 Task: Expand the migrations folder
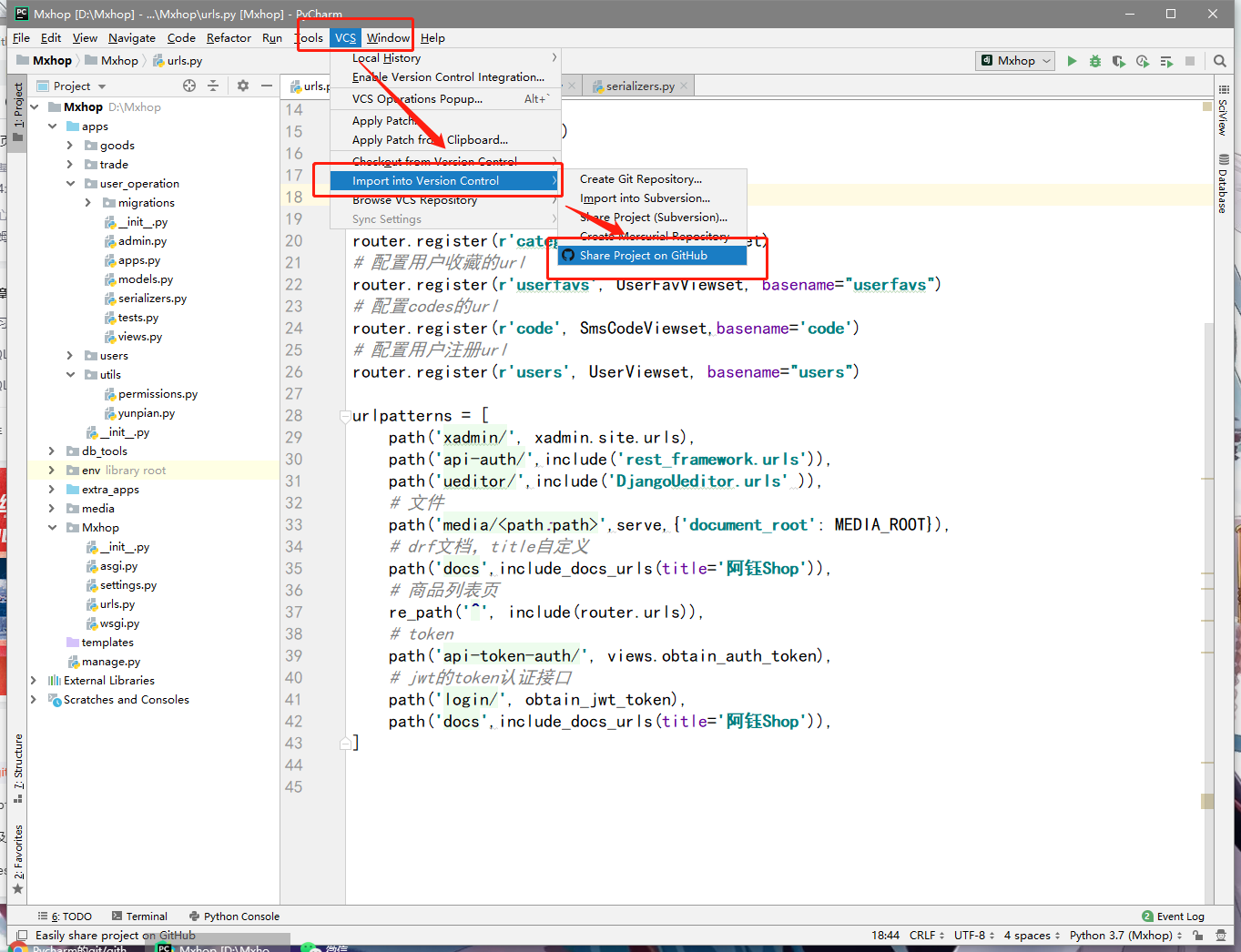coord(88,203)
